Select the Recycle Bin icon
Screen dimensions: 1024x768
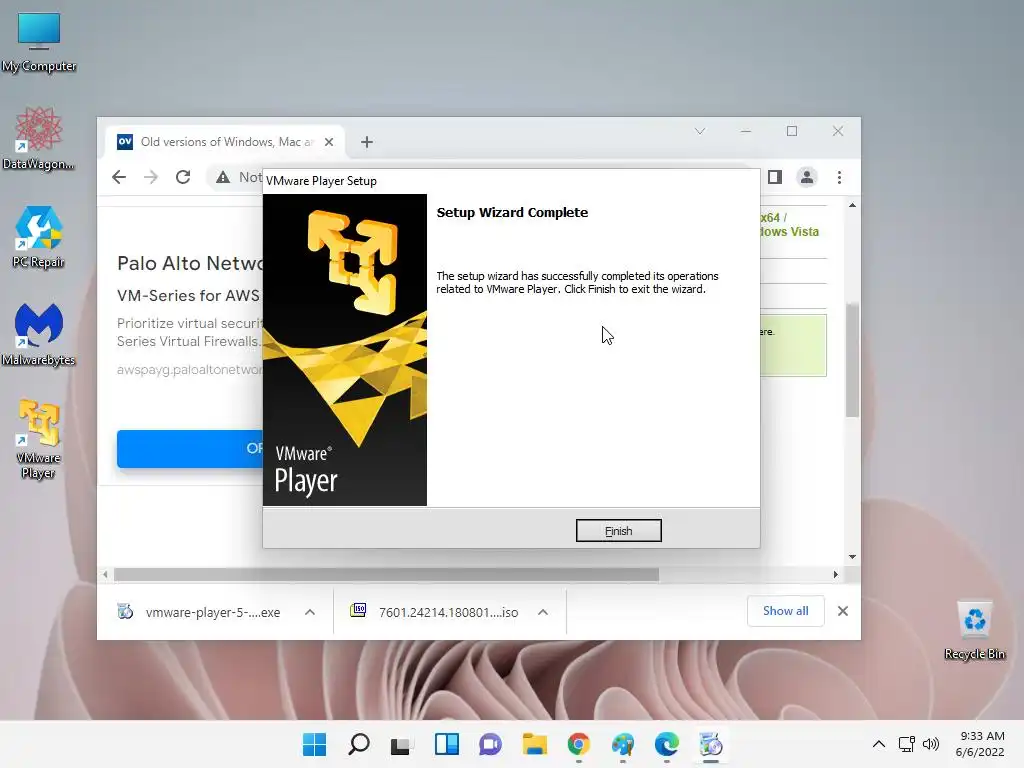(x=974, y=631)
